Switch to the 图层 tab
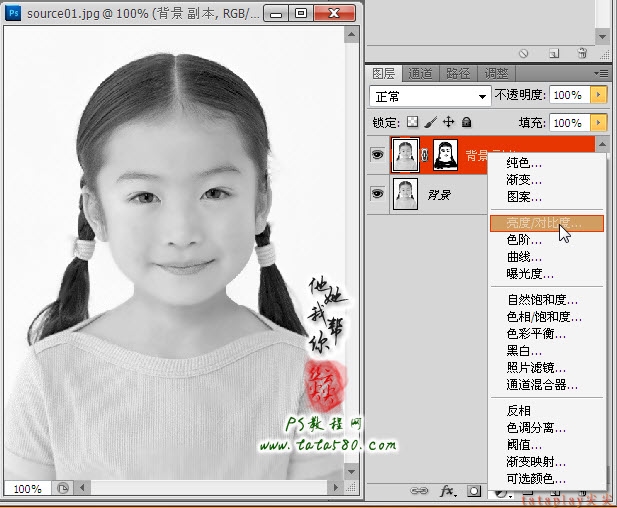 [x=384, y=74]
